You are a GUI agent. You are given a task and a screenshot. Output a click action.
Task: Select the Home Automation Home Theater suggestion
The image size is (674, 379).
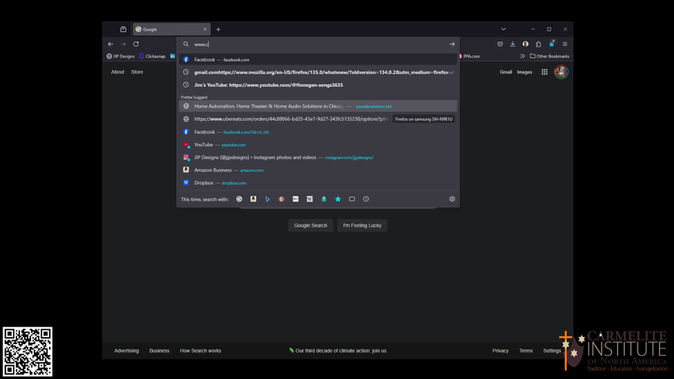pos(318,106)
